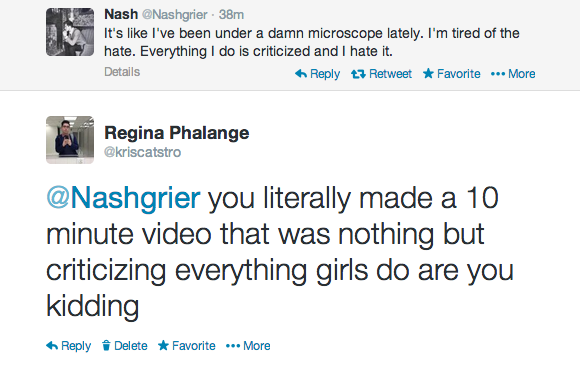Open the @Nashgrier mention link in the reply
The width and height of the screenshot is (580, 365).
tap(123, 198)
